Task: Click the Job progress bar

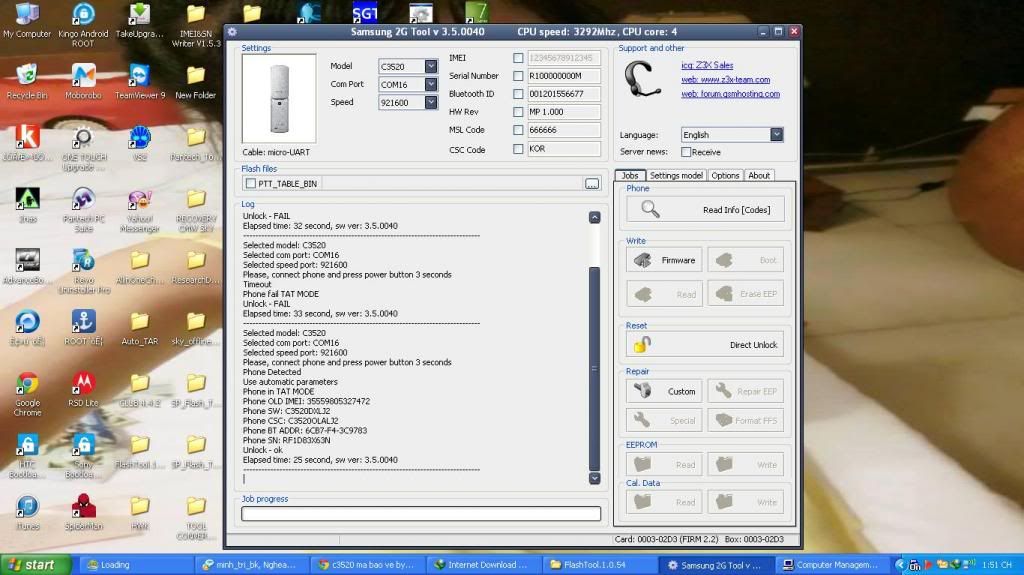Action: point(421,514)
